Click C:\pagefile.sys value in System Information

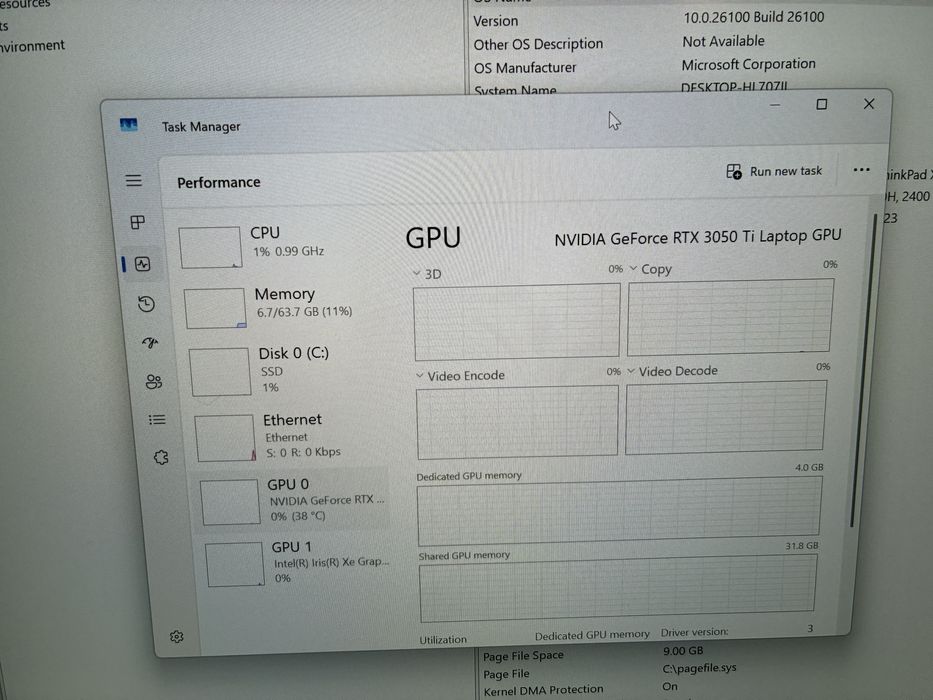[x=699, y=668]
